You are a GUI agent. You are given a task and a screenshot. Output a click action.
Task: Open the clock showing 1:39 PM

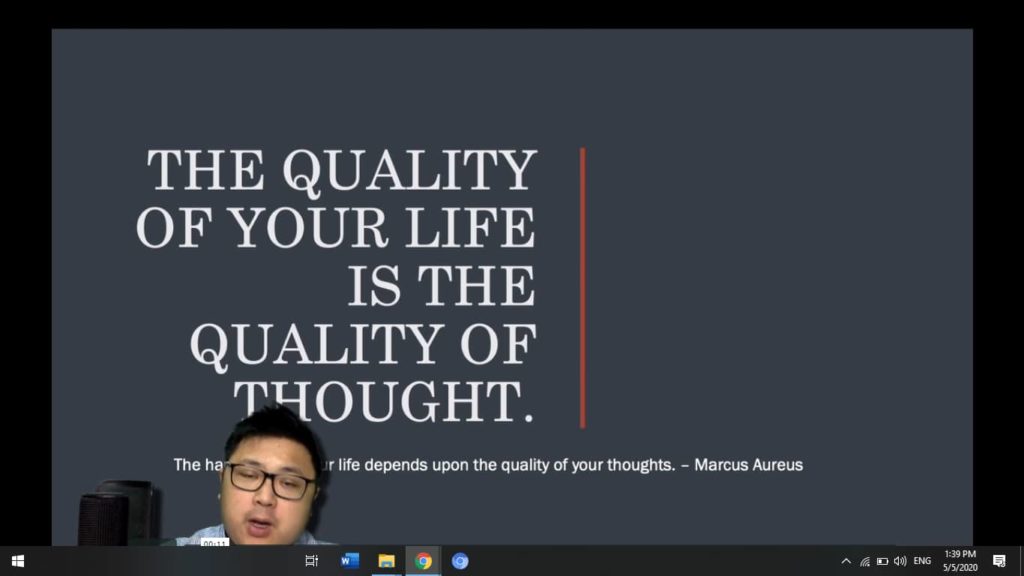[x=960, y=561]
